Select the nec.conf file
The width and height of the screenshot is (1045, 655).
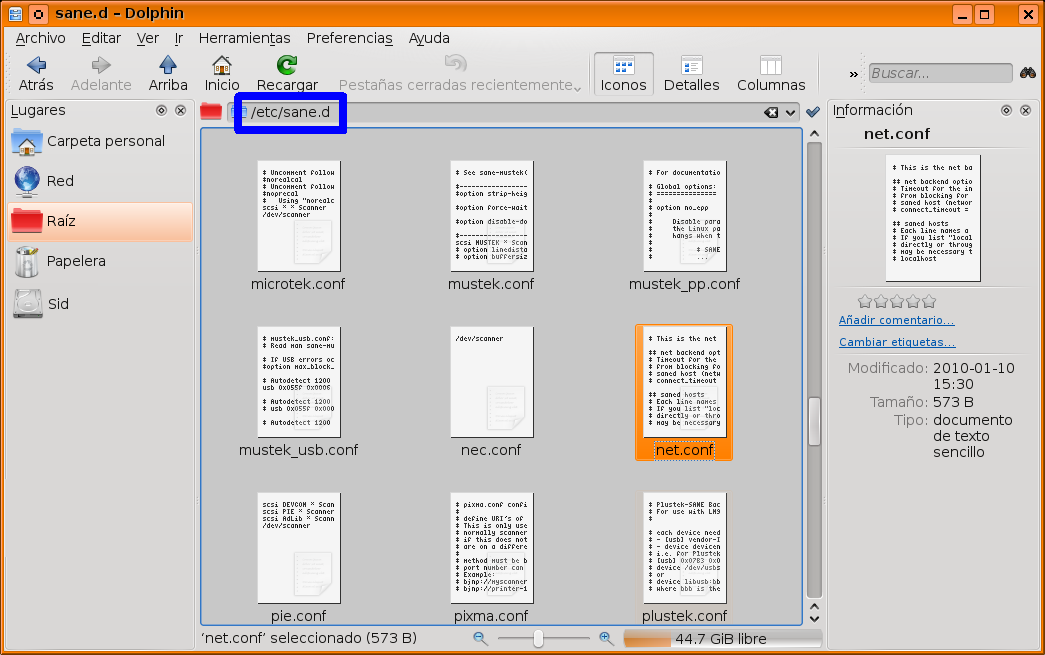click(x=491, y=392)
